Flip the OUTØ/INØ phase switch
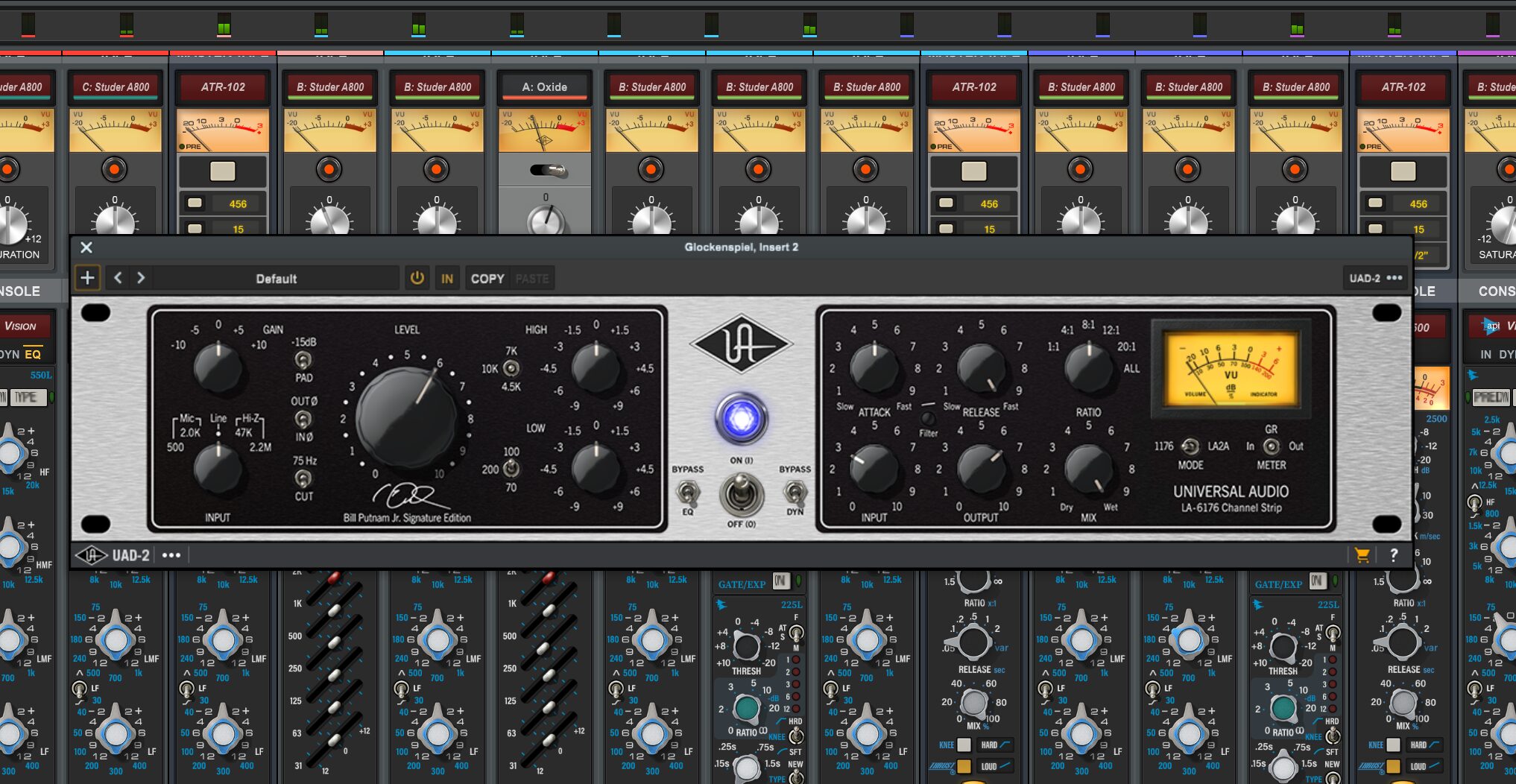The width and height of the screenshot is (1516, 784). pos(303,419)
